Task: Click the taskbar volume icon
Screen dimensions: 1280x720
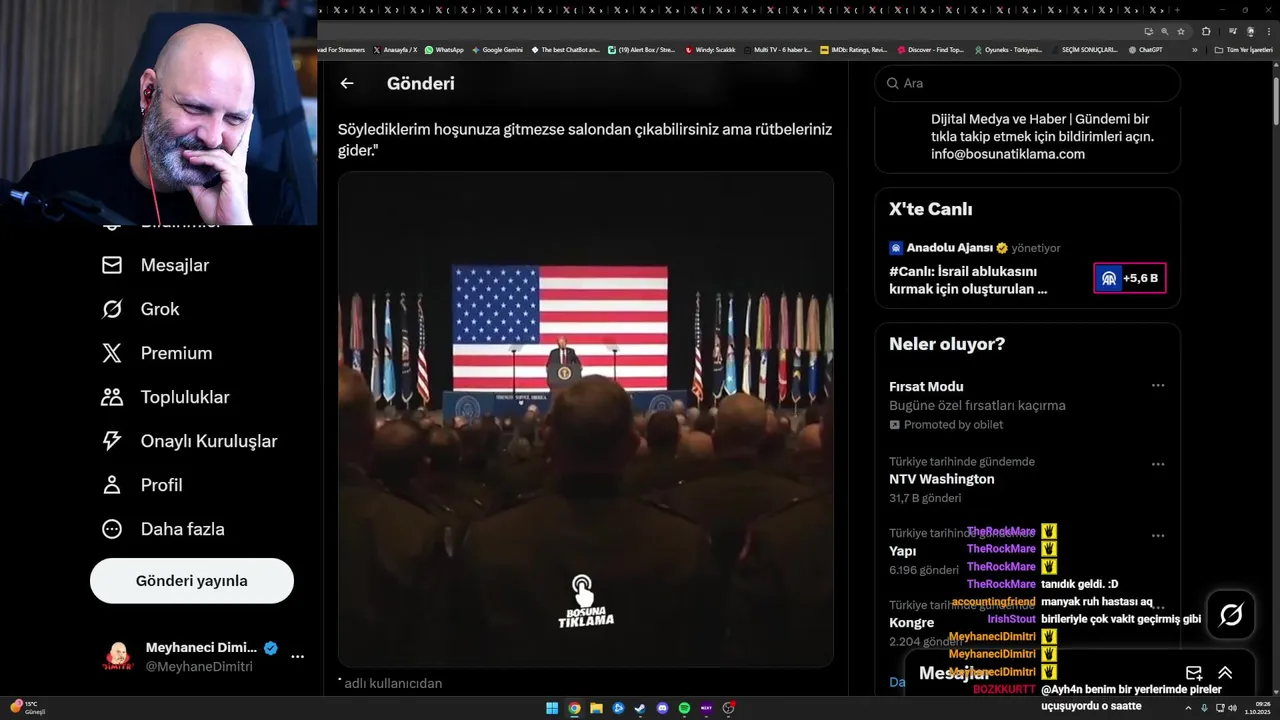Action: (1232, 708)
